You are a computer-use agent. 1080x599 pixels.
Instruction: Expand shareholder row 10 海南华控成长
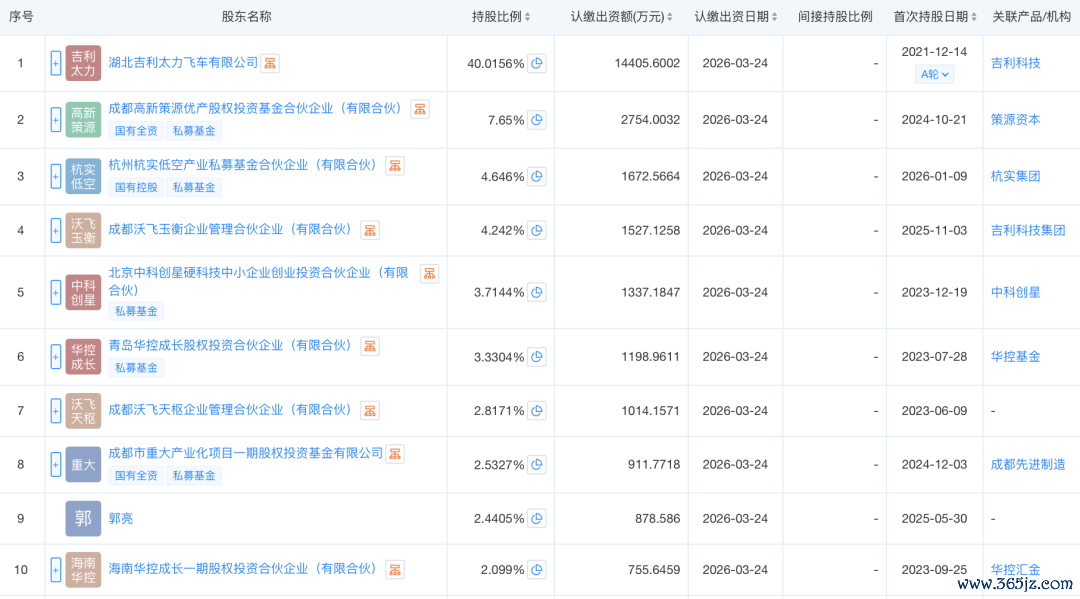click(56, 569)
